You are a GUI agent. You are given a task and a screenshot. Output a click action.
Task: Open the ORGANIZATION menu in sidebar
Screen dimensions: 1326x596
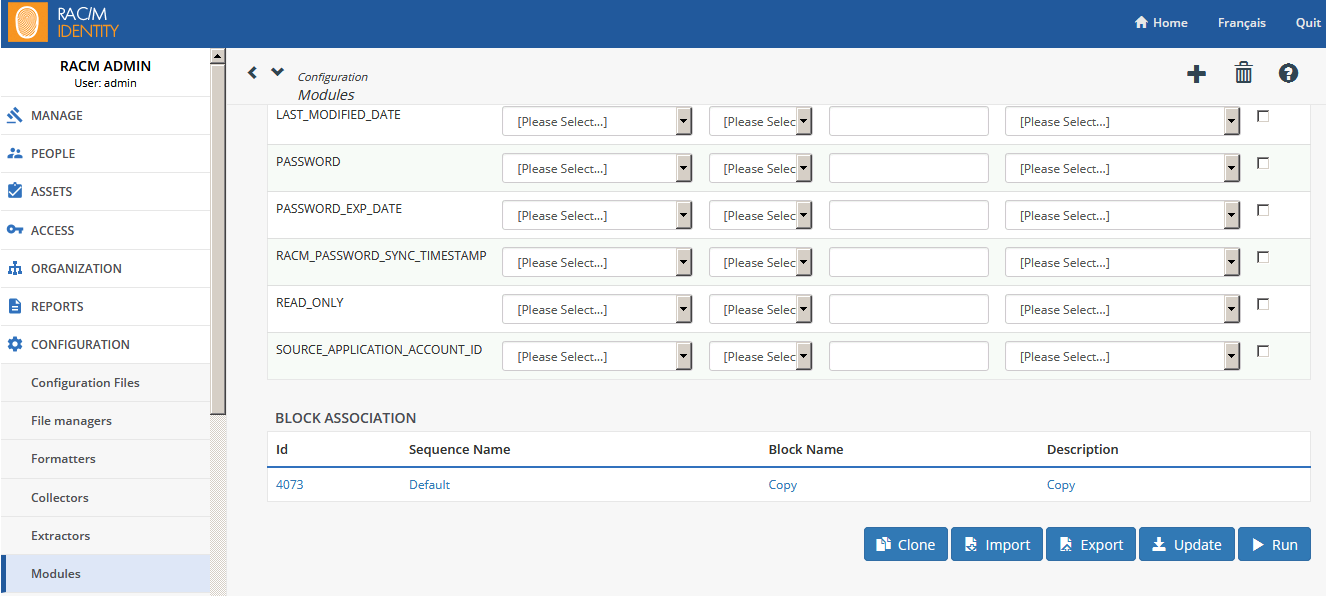(x=105, y=268)
